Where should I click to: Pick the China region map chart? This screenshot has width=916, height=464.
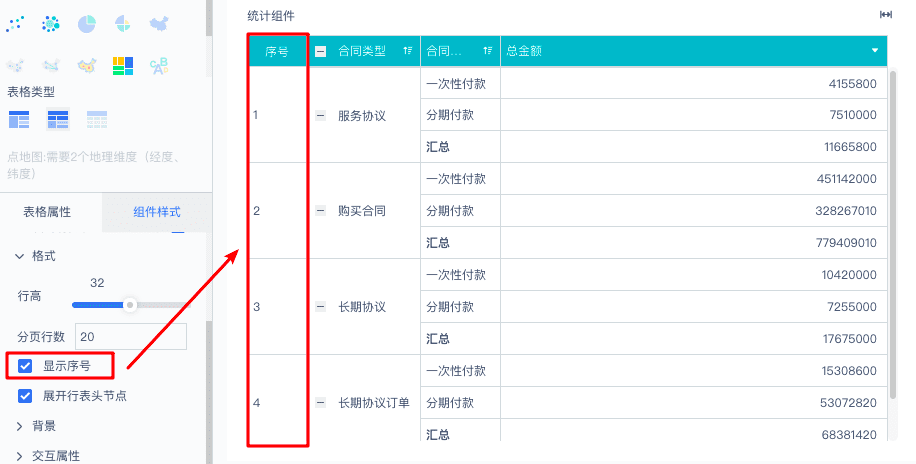click(x=158, y=22)
